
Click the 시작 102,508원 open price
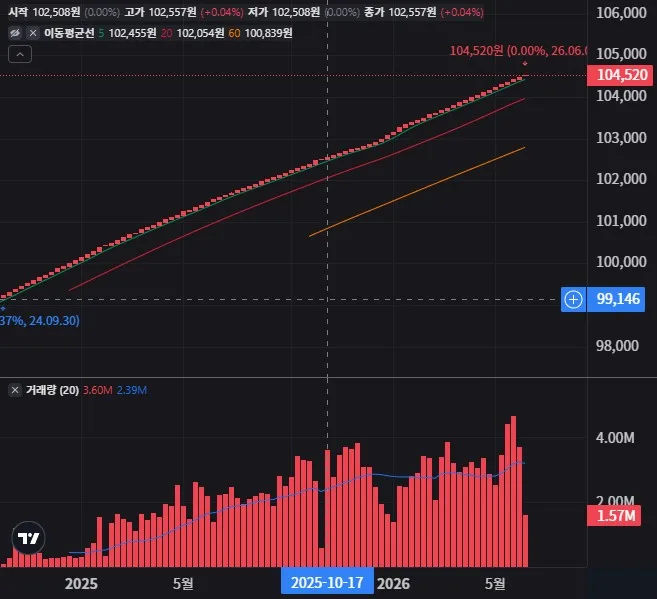(x=44, y=12)
